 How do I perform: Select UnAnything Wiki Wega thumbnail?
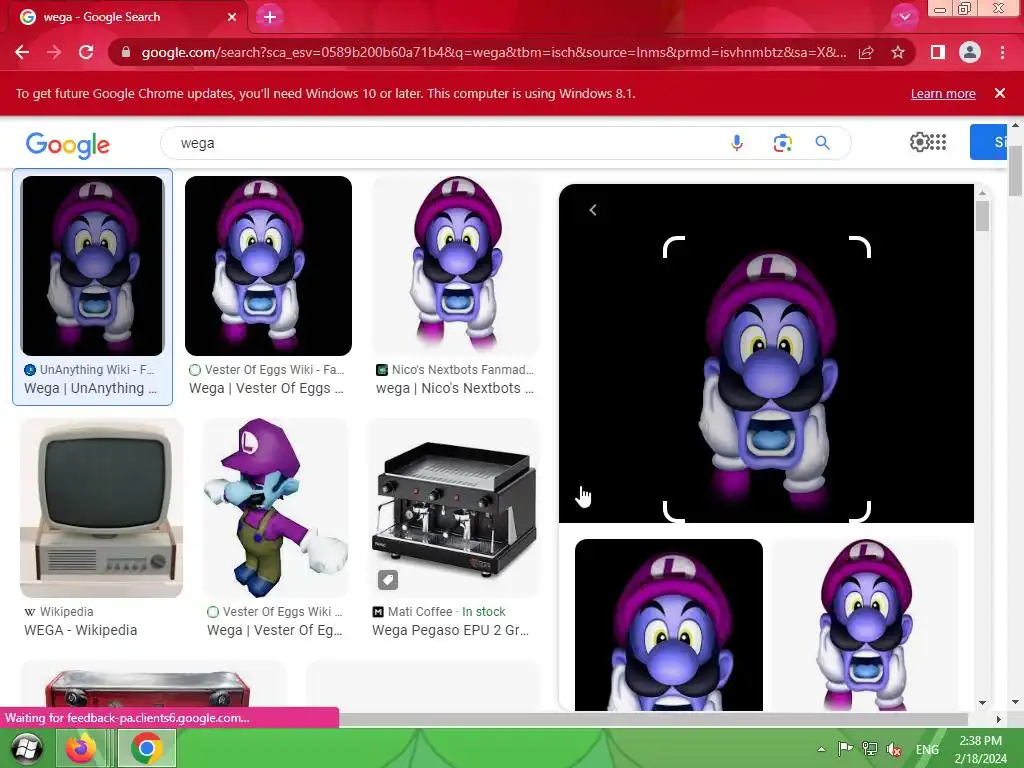point(92,266)
